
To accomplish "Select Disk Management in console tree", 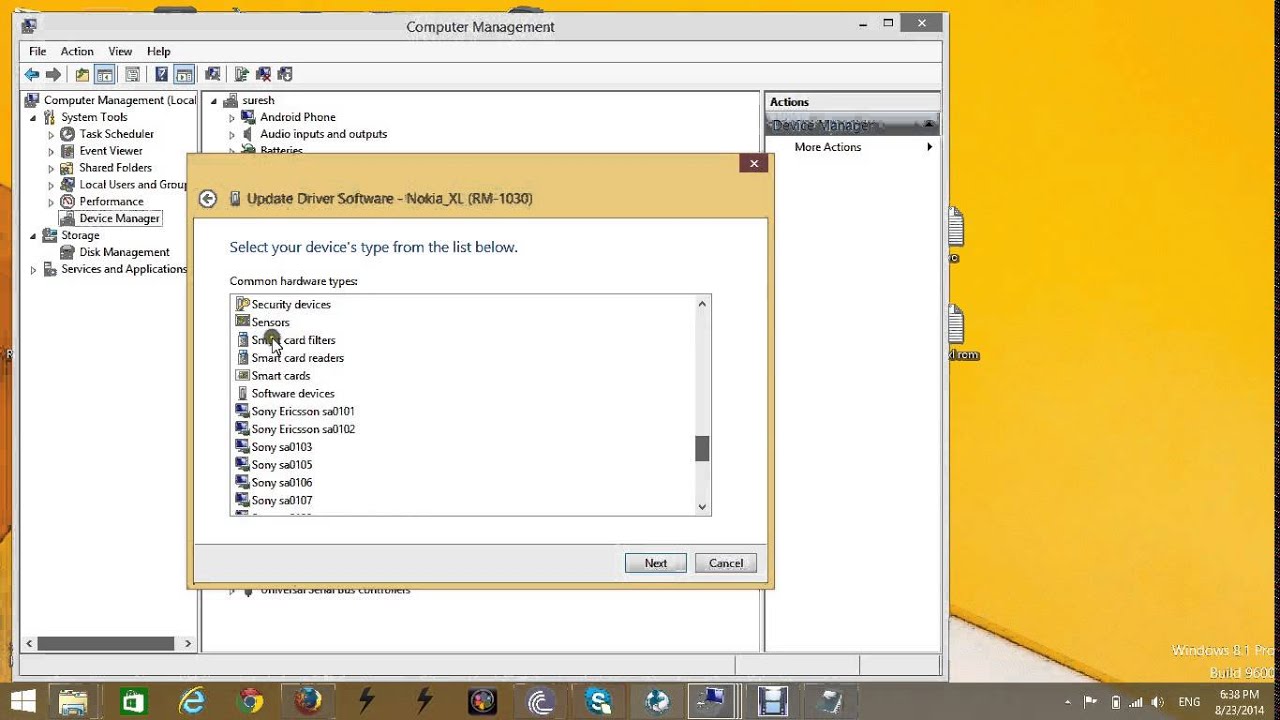I will click(124, 252).
